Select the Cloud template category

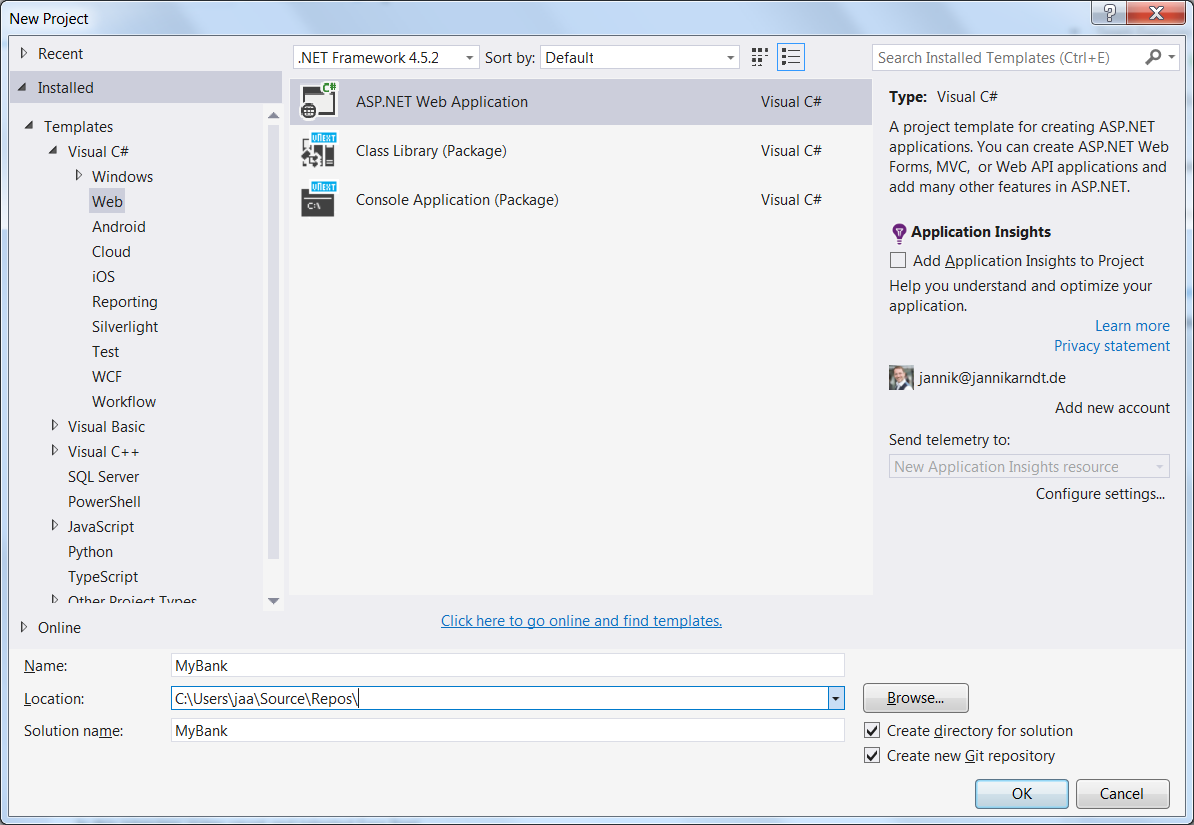[x=111, y=251]
